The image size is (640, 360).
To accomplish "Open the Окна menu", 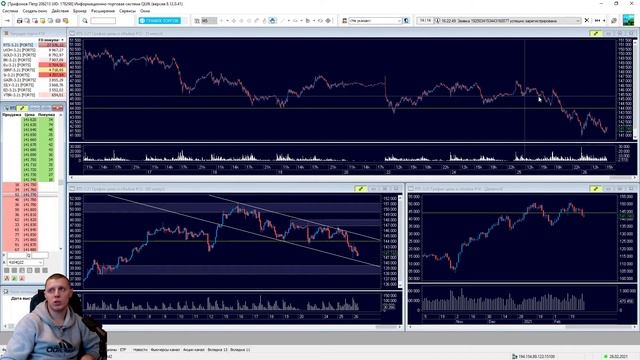I will 145,11.
